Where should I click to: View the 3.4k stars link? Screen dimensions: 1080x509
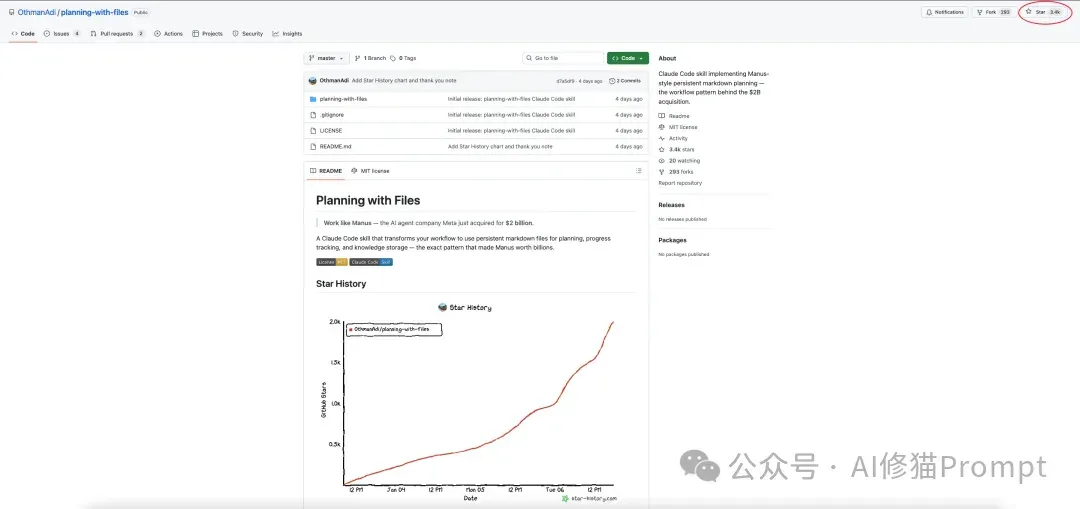pos(676,149)
